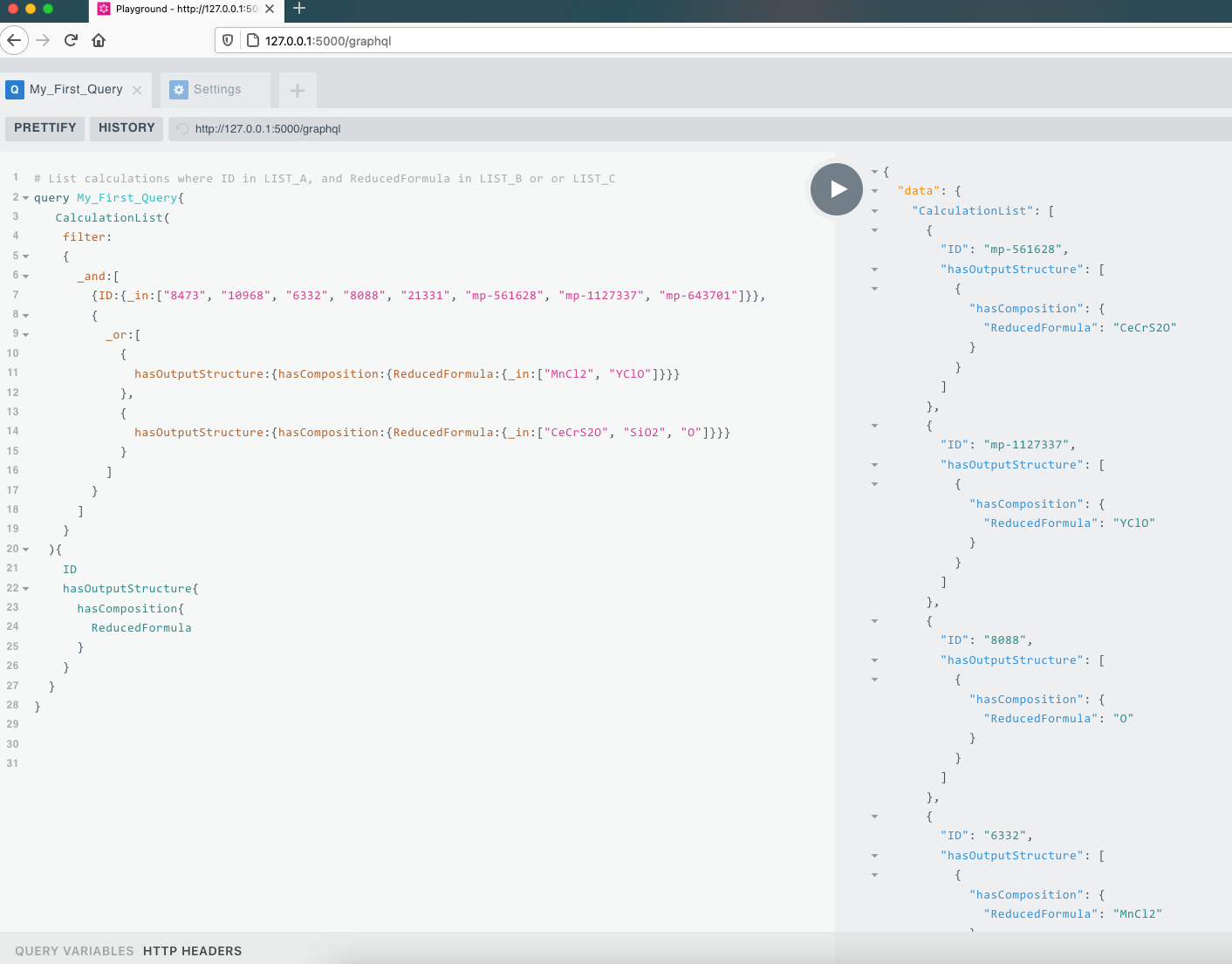Select the Playground browser tab
The width and height of the screenshot is (1232, 964).
coord(187,10)
